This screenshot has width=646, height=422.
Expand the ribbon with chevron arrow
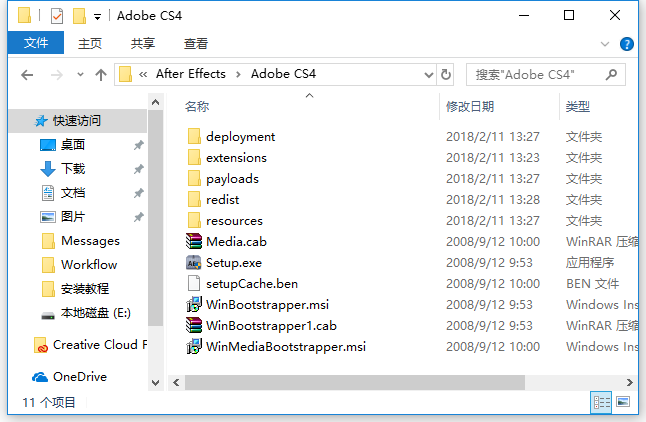pyautogui.click(x=605, y=44)
